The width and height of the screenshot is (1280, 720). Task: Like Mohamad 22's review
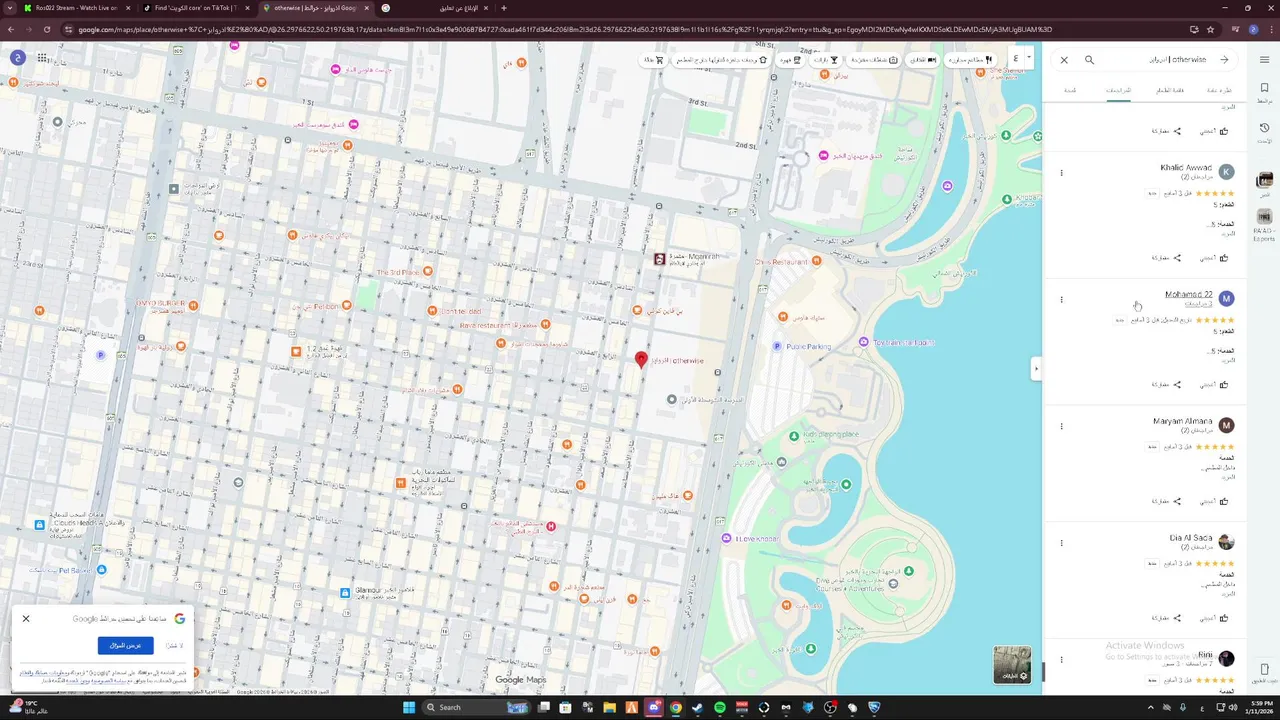1214,385
